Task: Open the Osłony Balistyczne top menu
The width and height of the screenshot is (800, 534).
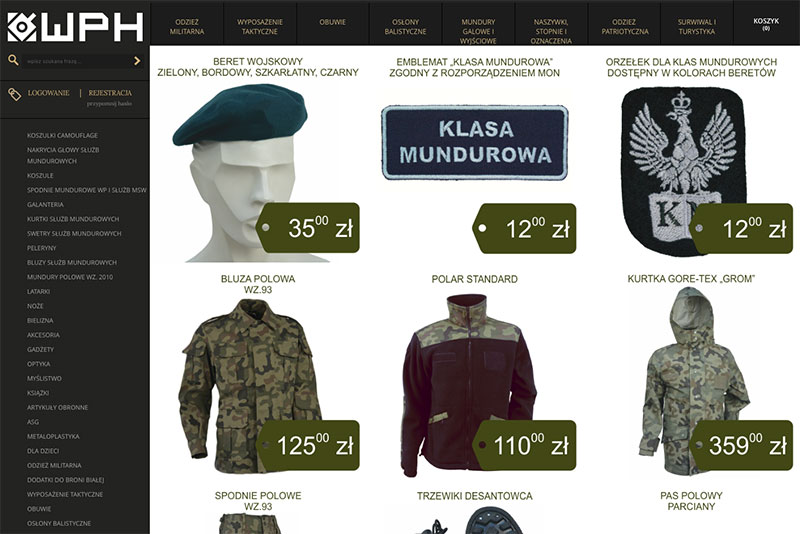Action: click(405, 27)
